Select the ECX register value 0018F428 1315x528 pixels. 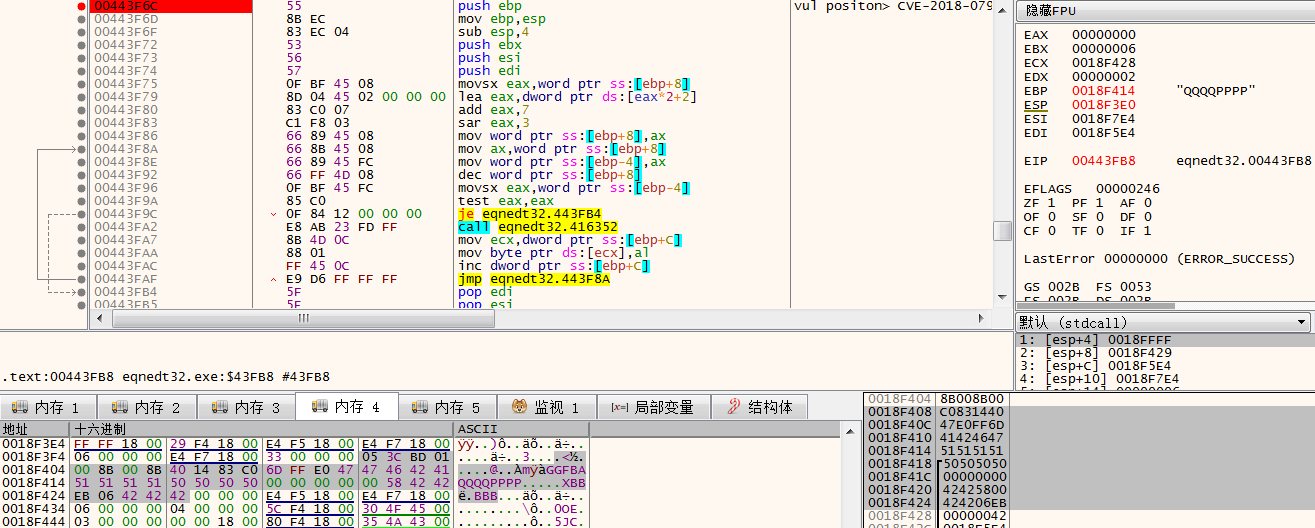[1104, 63]
